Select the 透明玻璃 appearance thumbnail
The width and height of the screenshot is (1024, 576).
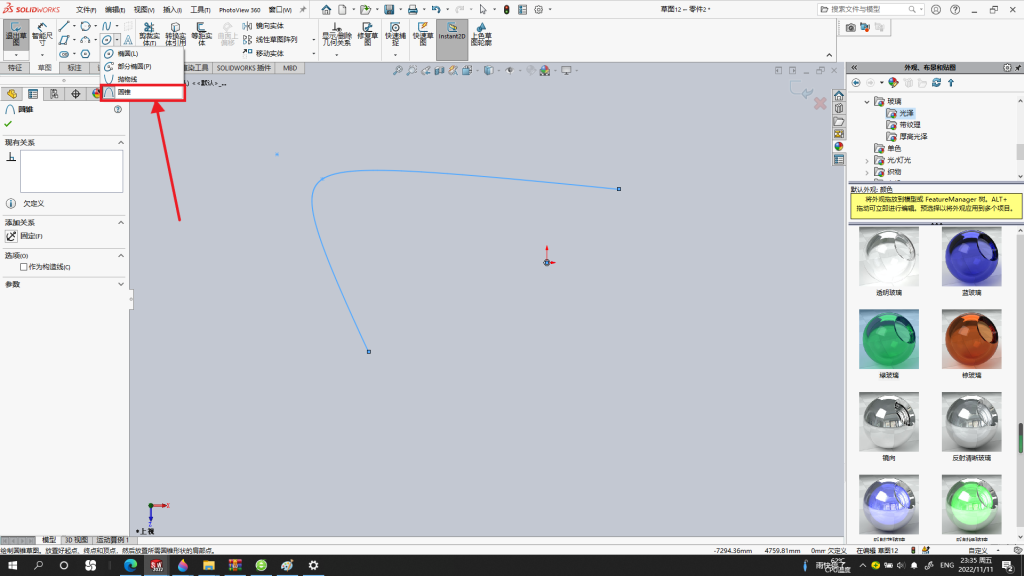pos(889,257)
